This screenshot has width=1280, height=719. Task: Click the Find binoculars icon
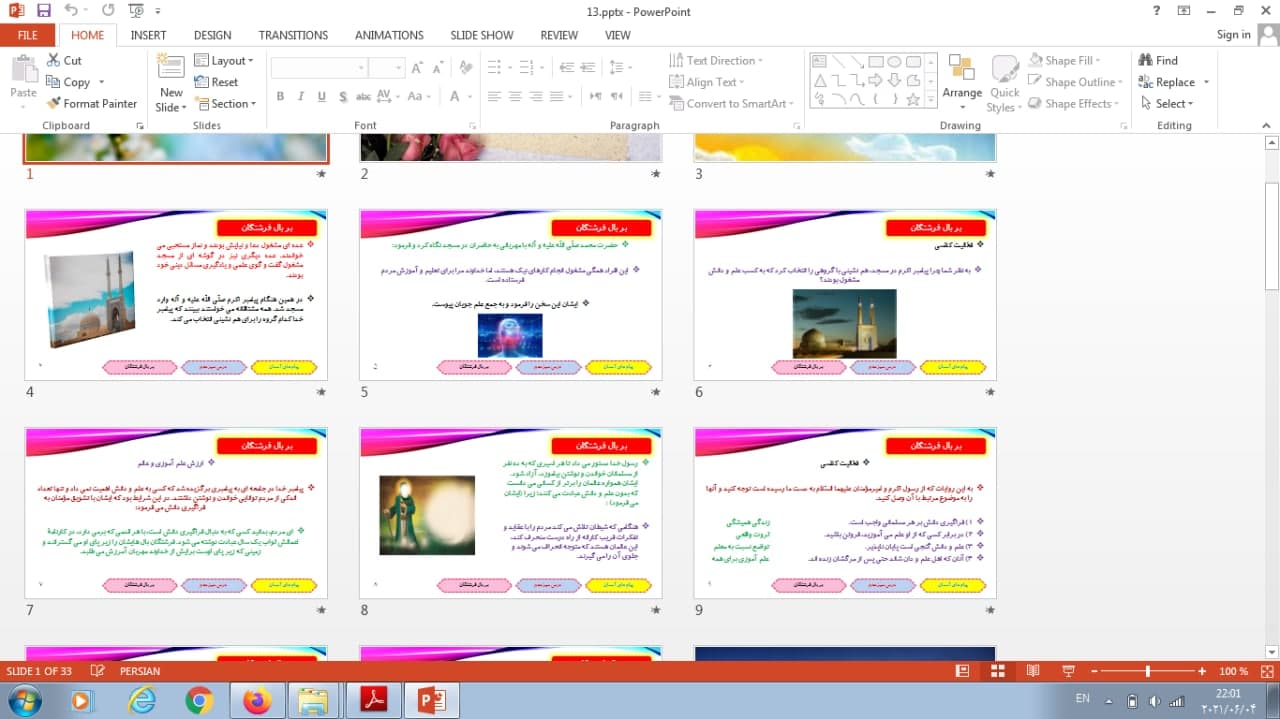click(x=1145, y=61)
